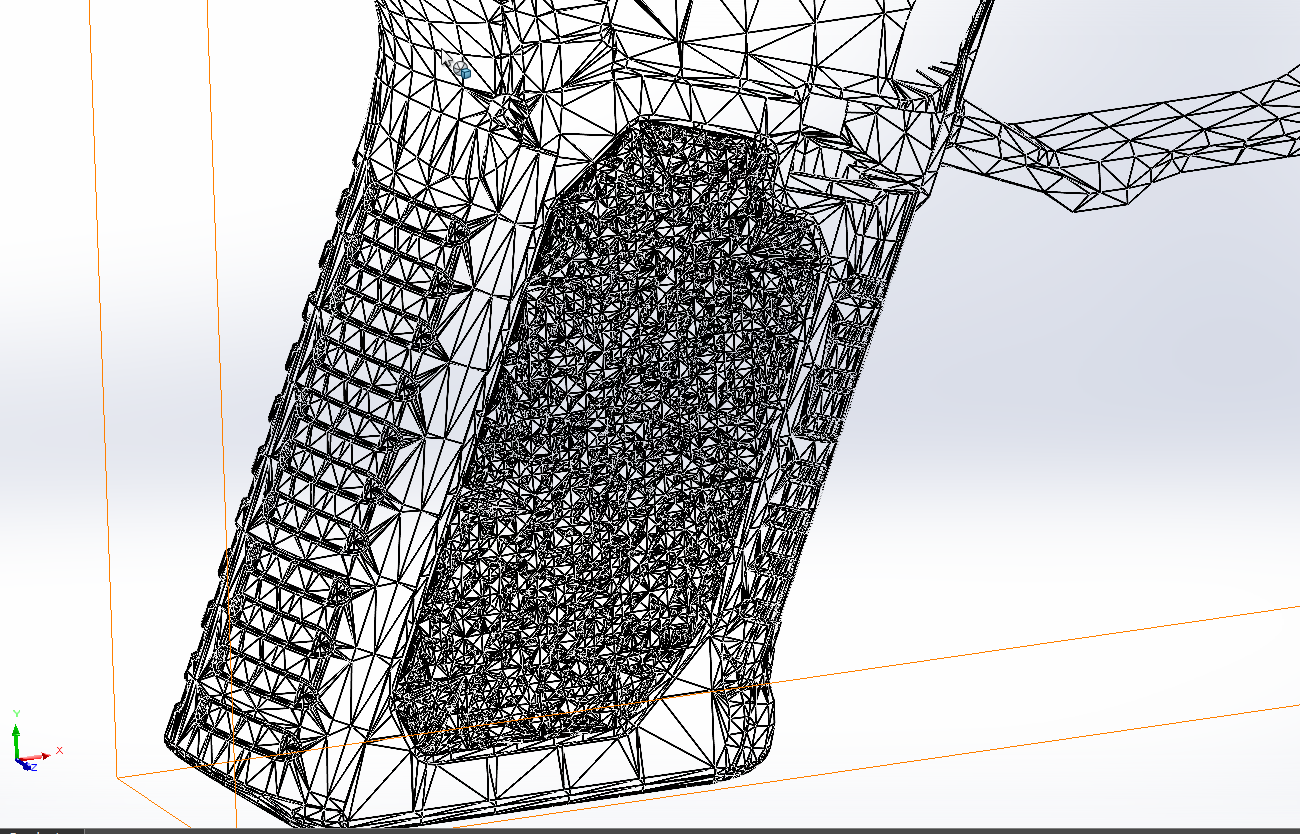Screen dimensions: 1300x834
Task: Click the origin point of the coordinate triad
Action: (17, 758)
